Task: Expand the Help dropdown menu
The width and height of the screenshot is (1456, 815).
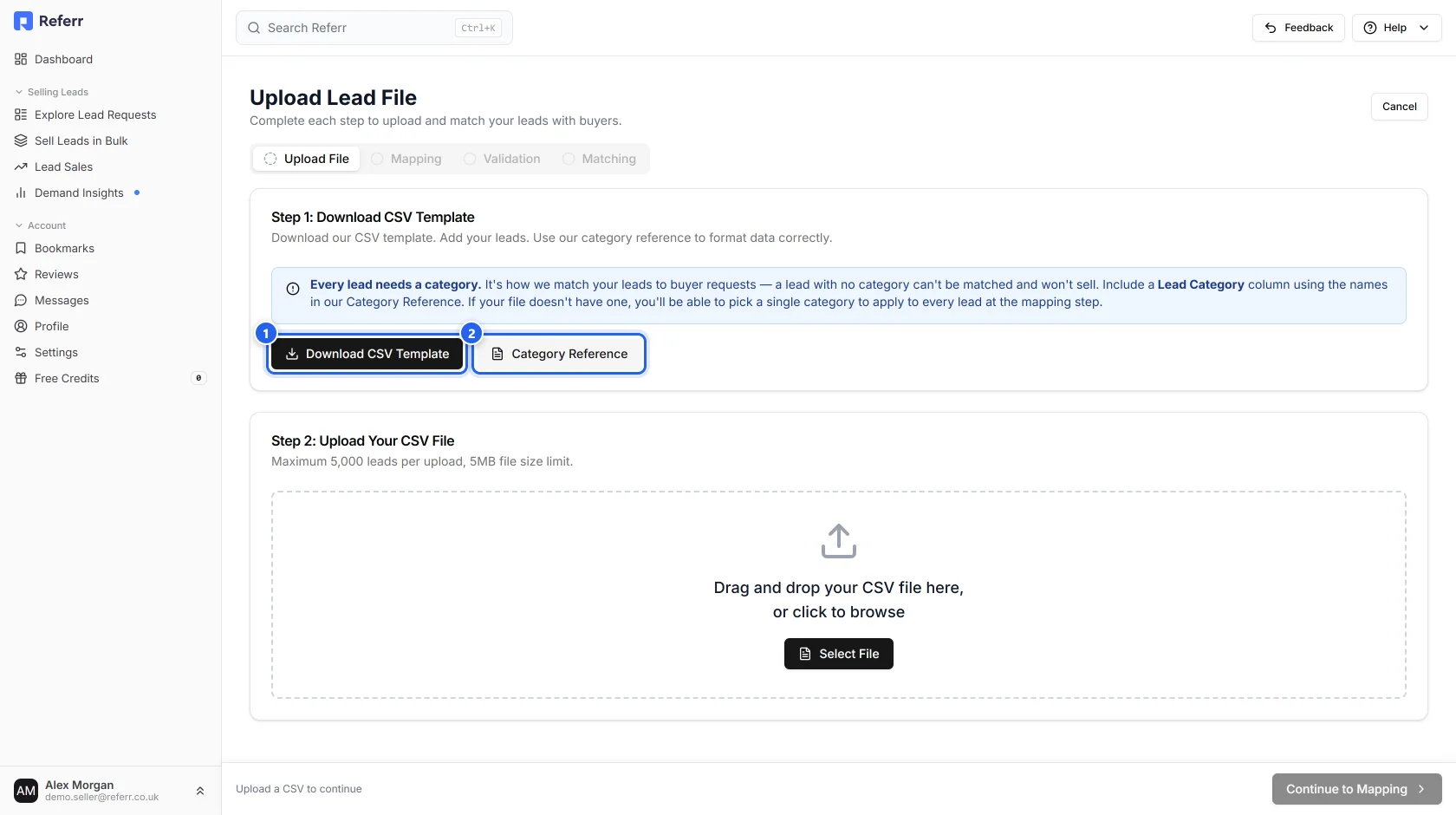Action: 1396,28
